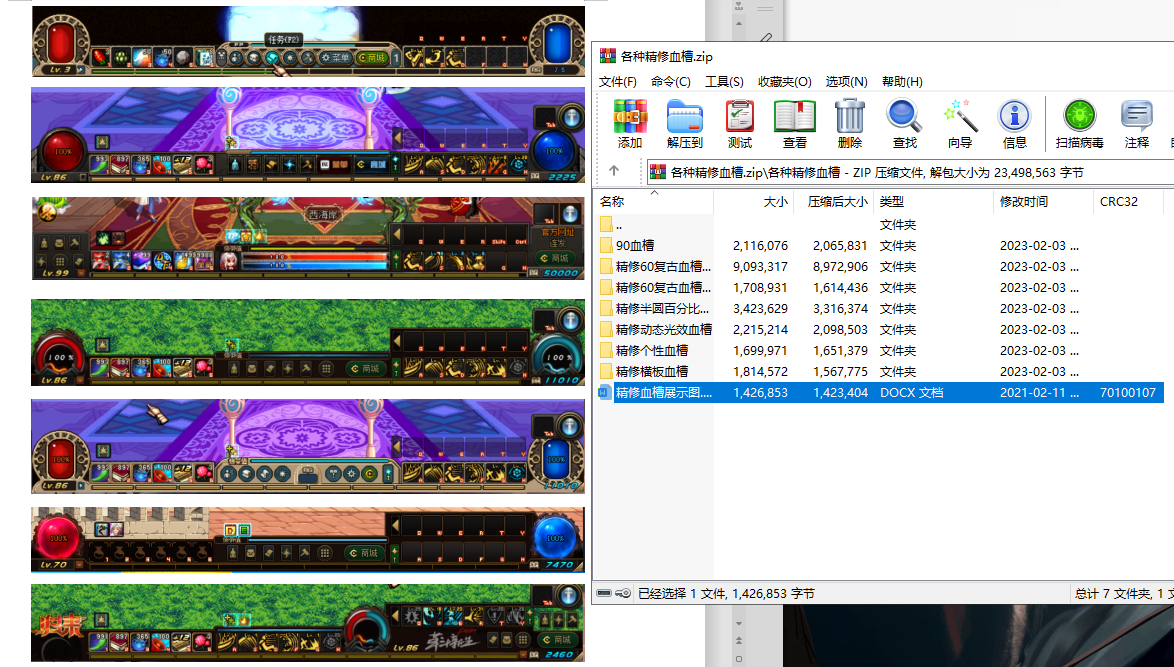Click the 解压到 (Extract To) icon

(685, 123)
